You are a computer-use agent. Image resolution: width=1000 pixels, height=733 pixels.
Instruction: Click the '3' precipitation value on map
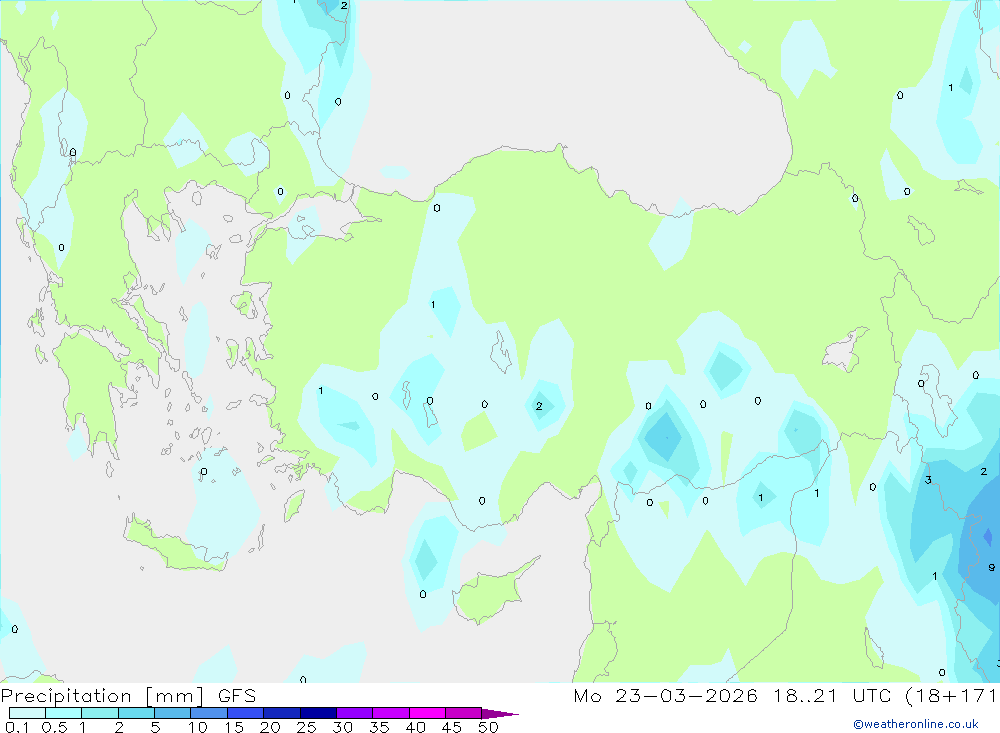[x=928, y=480]
